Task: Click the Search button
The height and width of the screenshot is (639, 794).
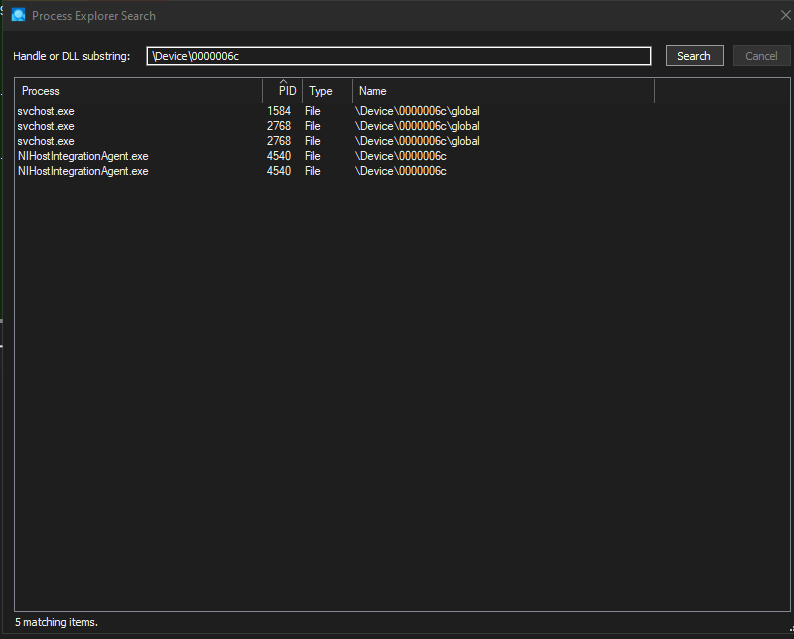Action: [694, 56]
